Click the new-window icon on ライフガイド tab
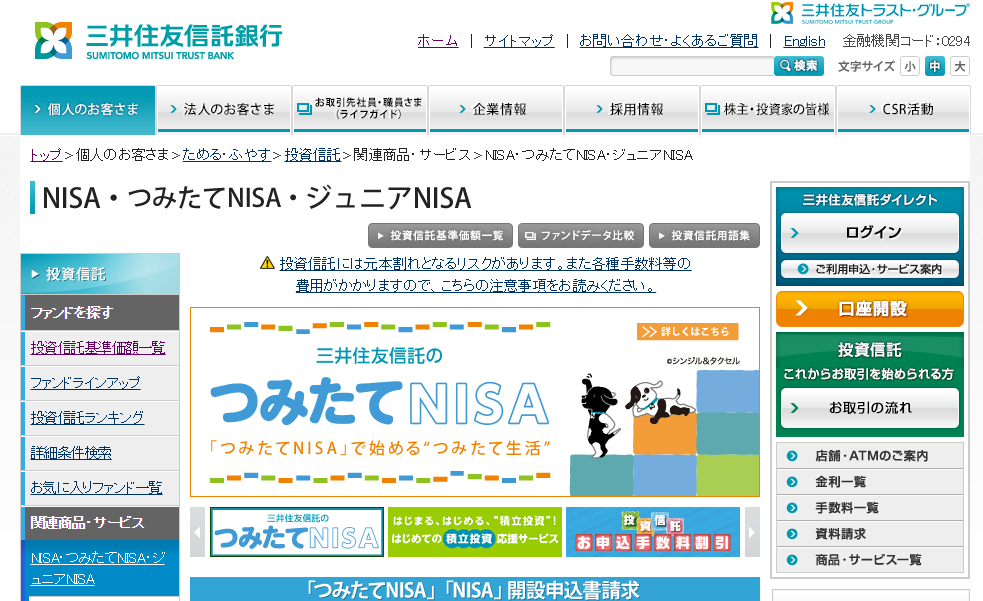 (304, 109)
